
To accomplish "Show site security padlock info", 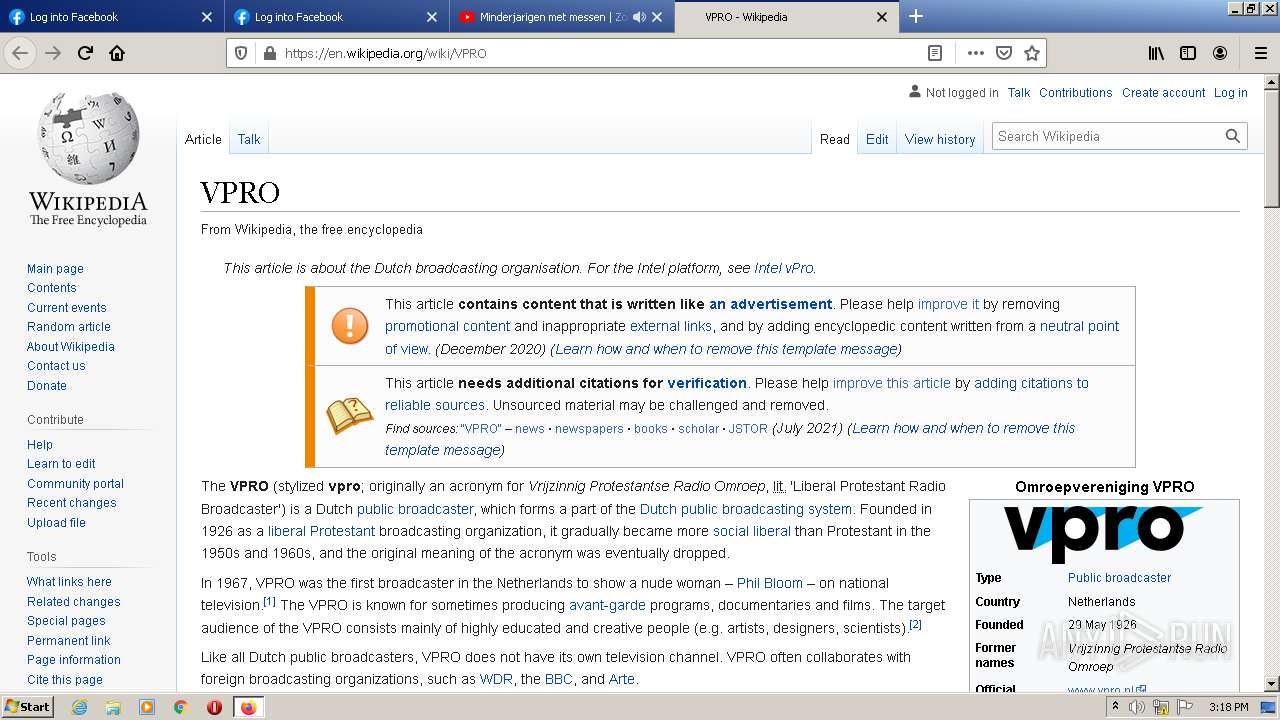I will tap(268, 53).
